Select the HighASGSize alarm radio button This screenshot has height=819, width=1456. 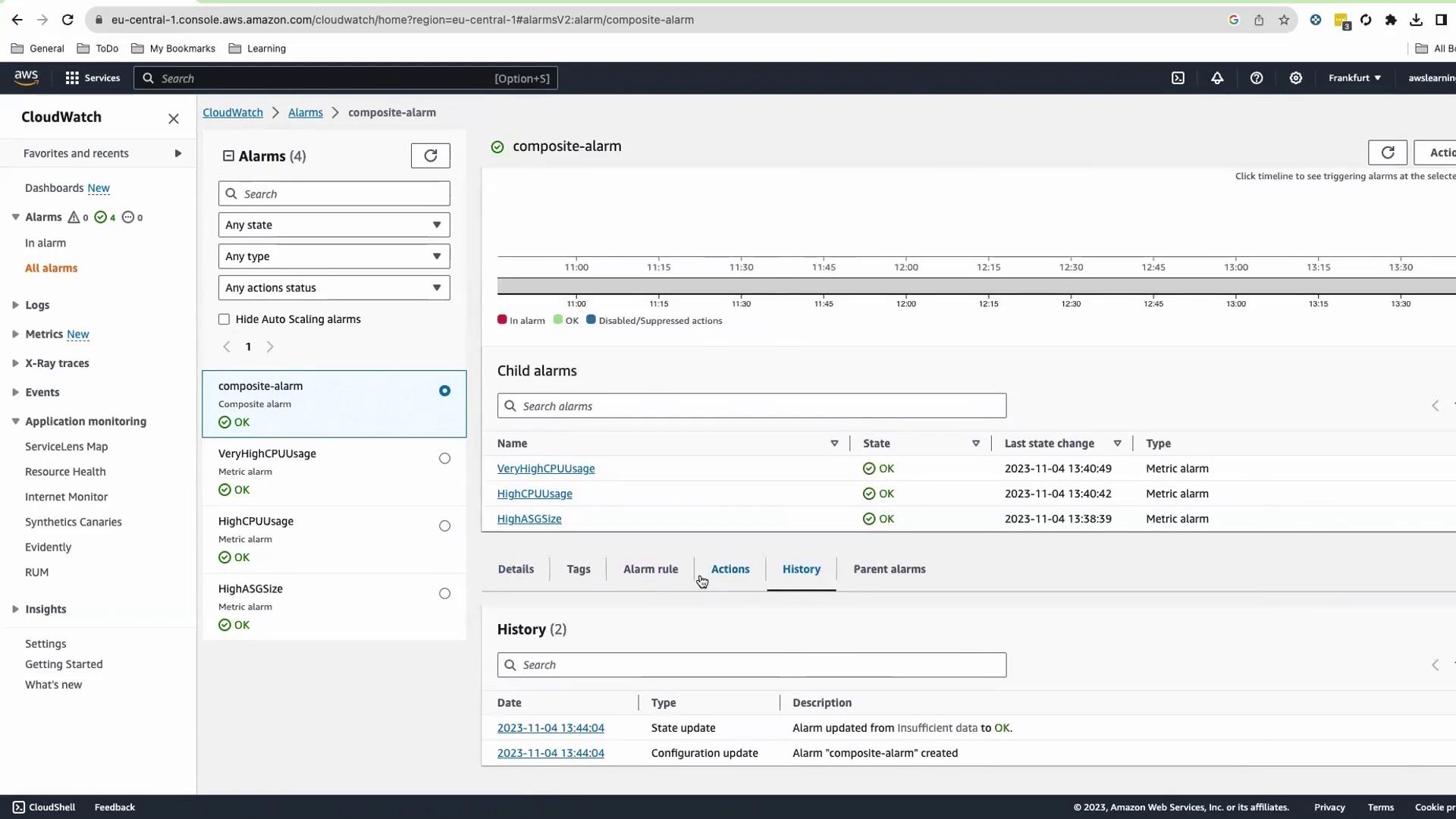(x=444, y=593)
